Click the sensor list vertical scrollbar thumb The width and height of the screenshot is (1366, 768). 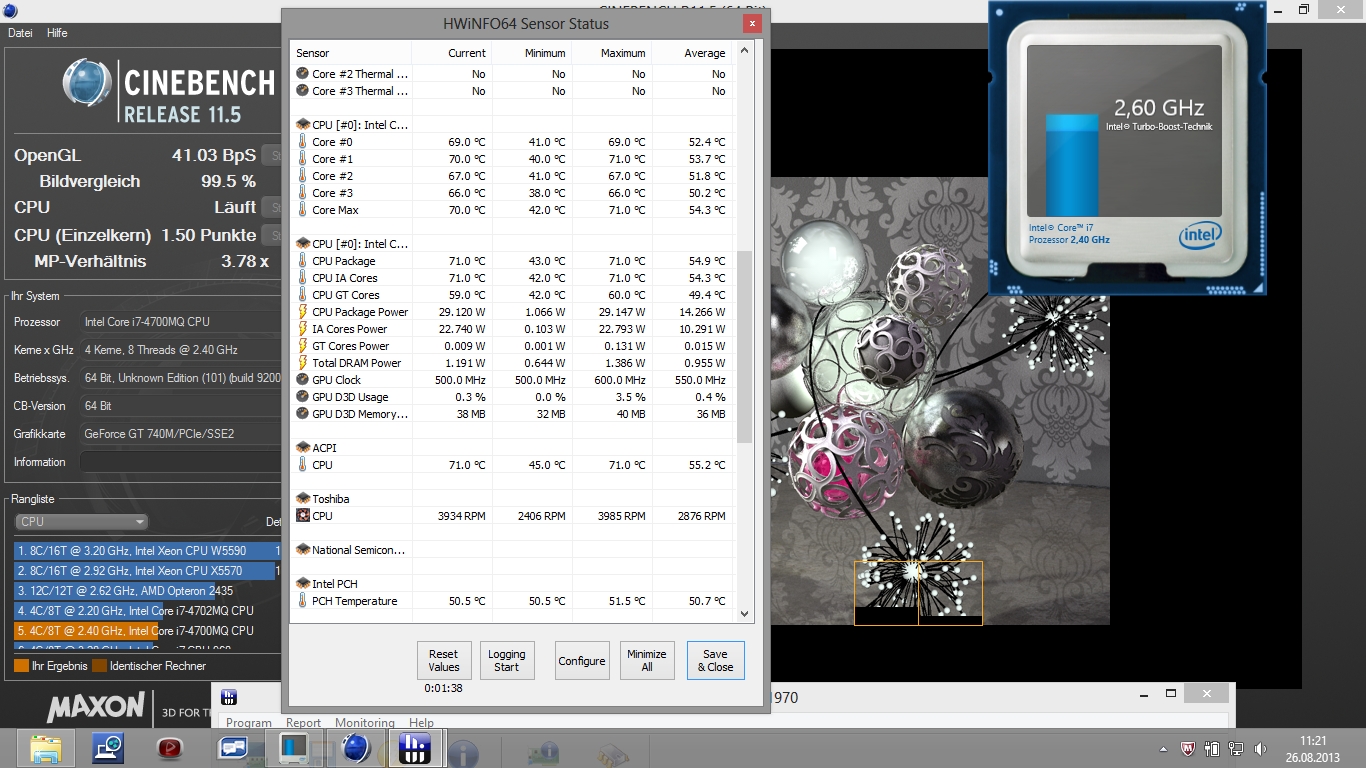pos(744,346)
